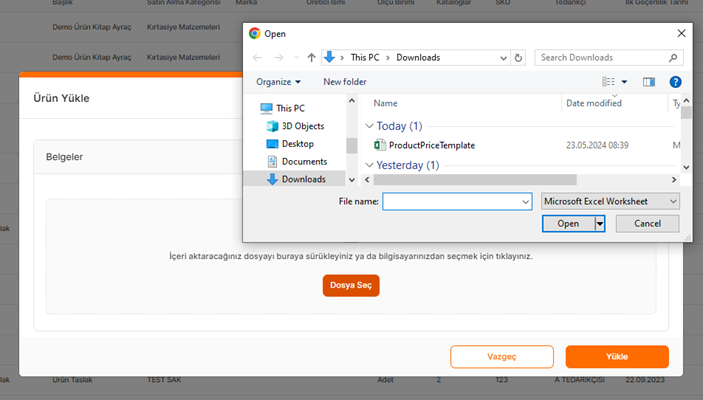Image resolution: width=703 pixels, height=400 pixels.
Task: Open the Organize menu
Action: click(x=278, y=82)
